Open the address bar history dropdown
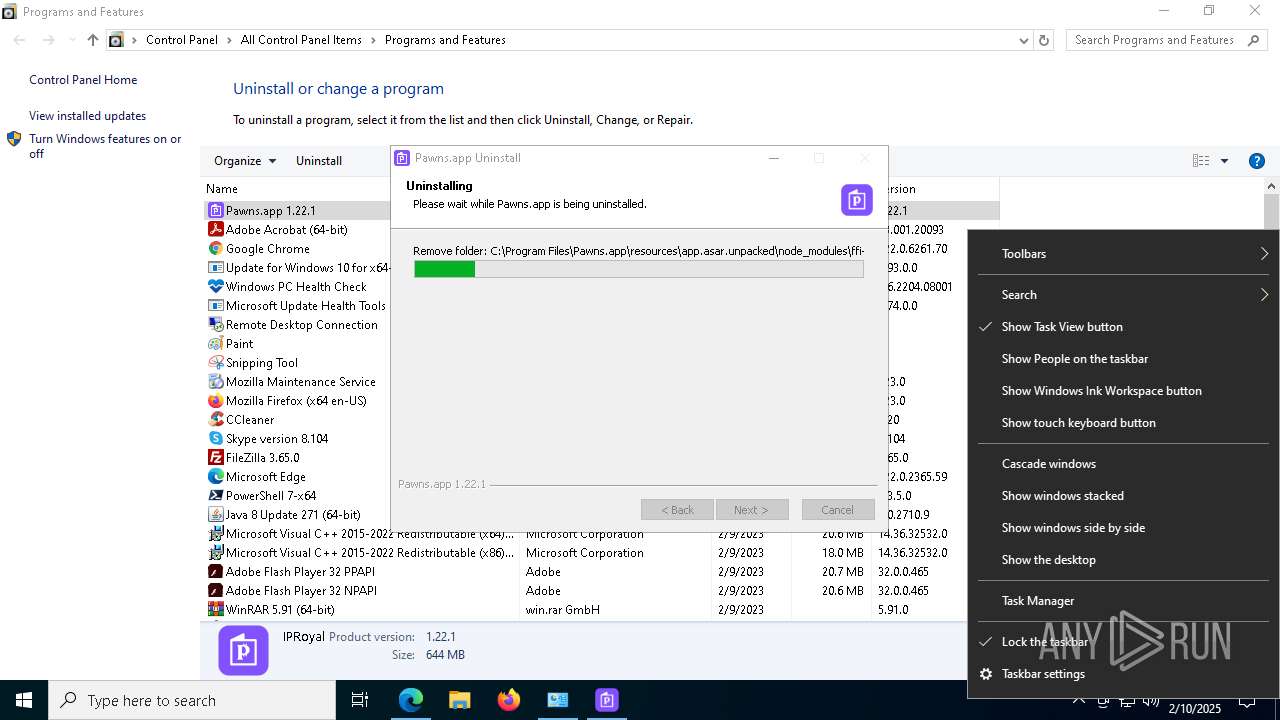 tap(1023, 40)
